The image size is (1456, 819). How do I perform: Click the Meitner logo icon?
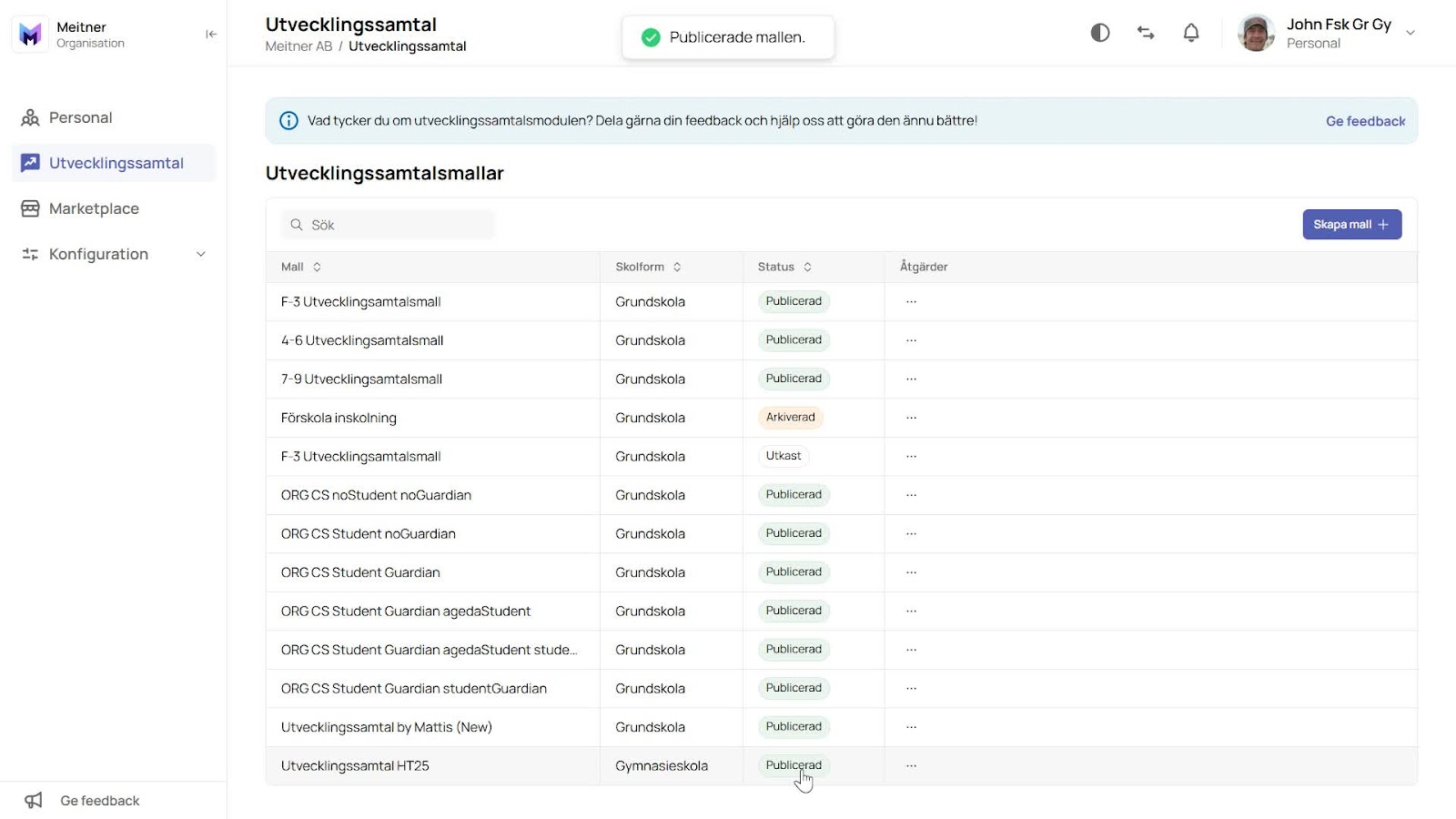point(30,35)
